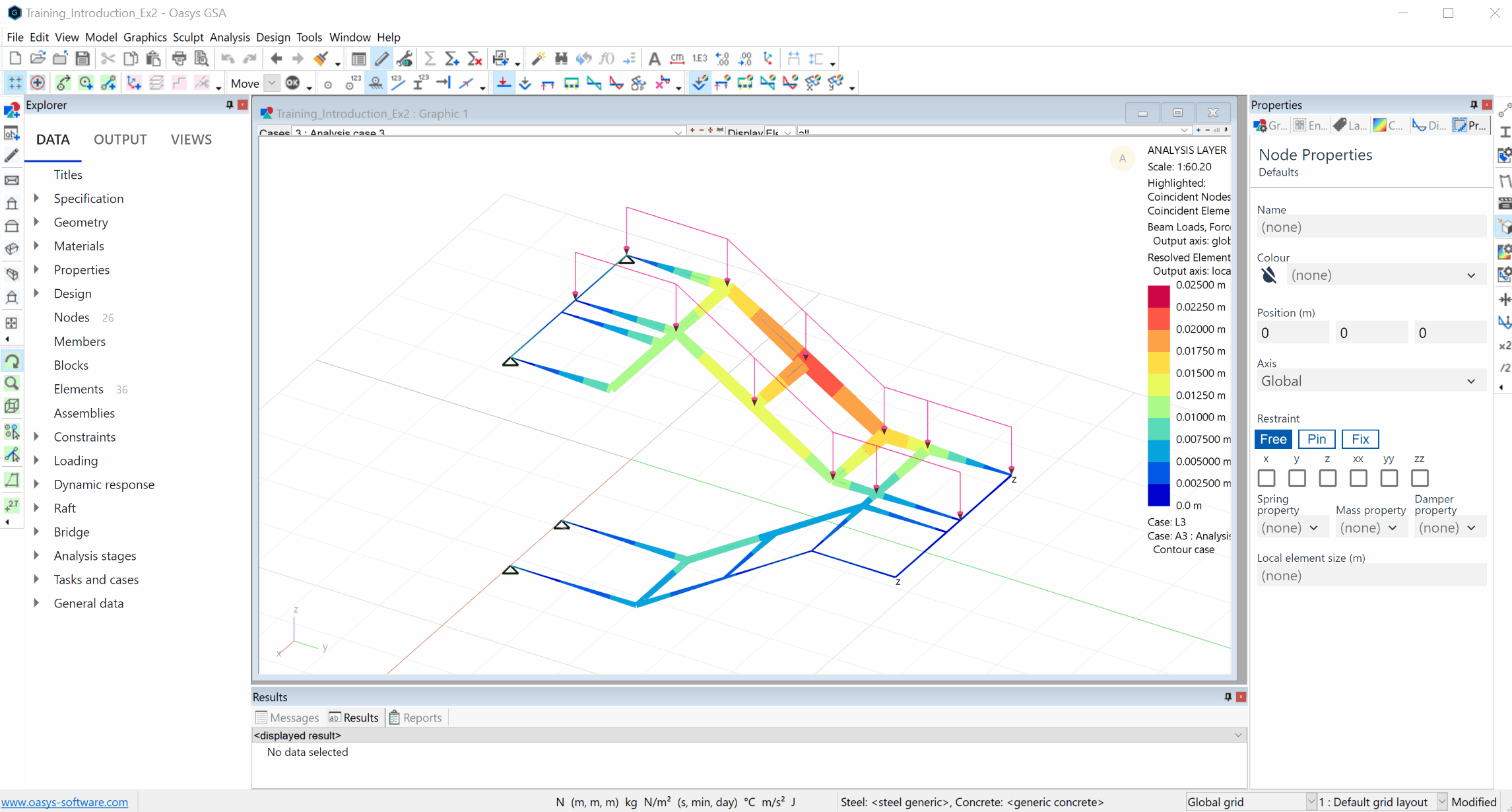The width and height of the screenshot is (1512, 812).
Task: Switch to the OUTPUT tab
Action: [x=120, y=139]
